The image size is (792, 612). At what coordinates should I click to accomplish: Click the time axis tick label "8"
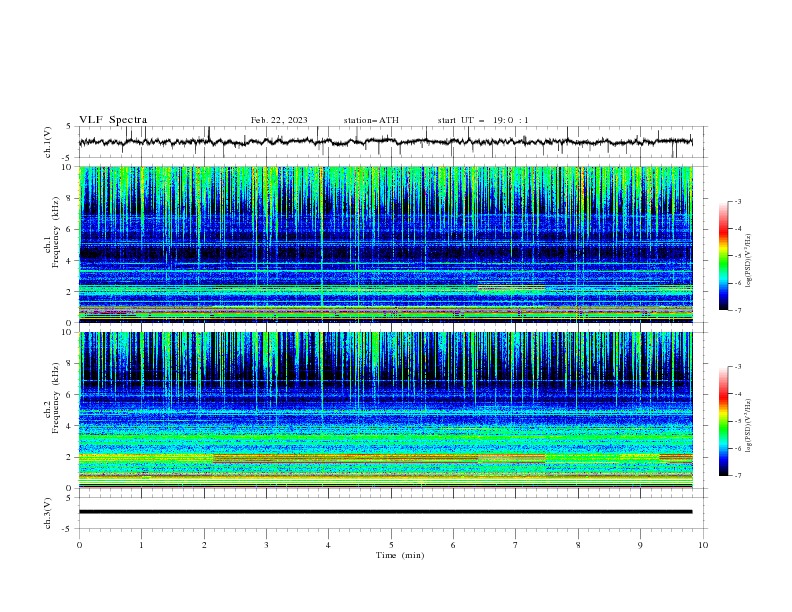point(578,545)
